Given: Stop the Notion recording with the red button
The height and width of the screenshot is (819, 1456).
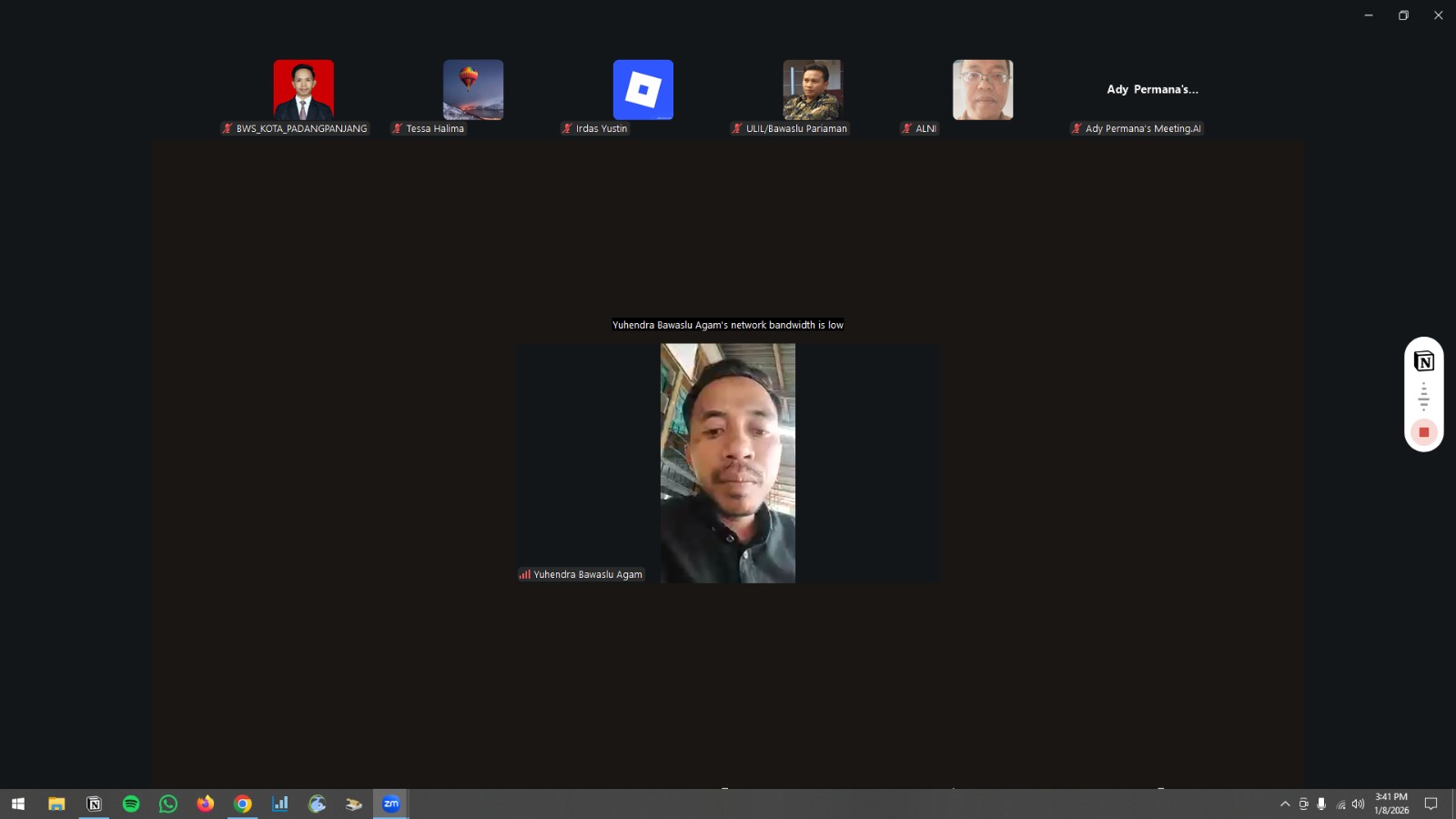Looking at the screenshot, I should click(x=1423, y=432).
